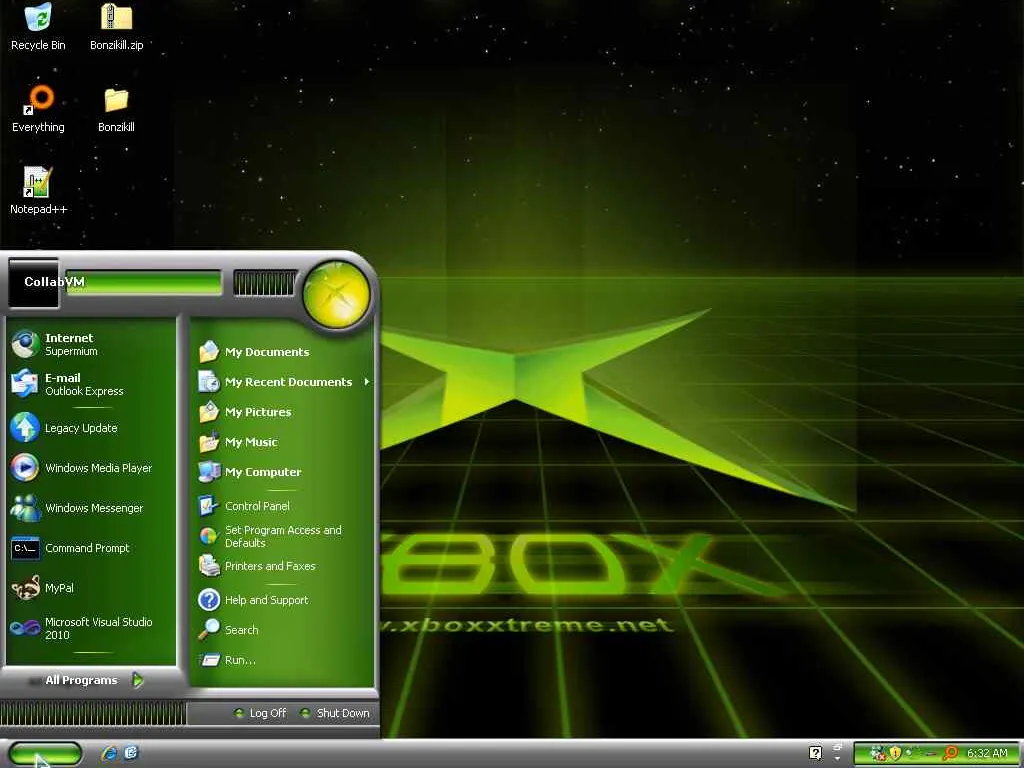Screen dimensions: 1024x768
Task: Click second Quick Launch icon beside Internet Explorer
Action: (x=131, y=753)
